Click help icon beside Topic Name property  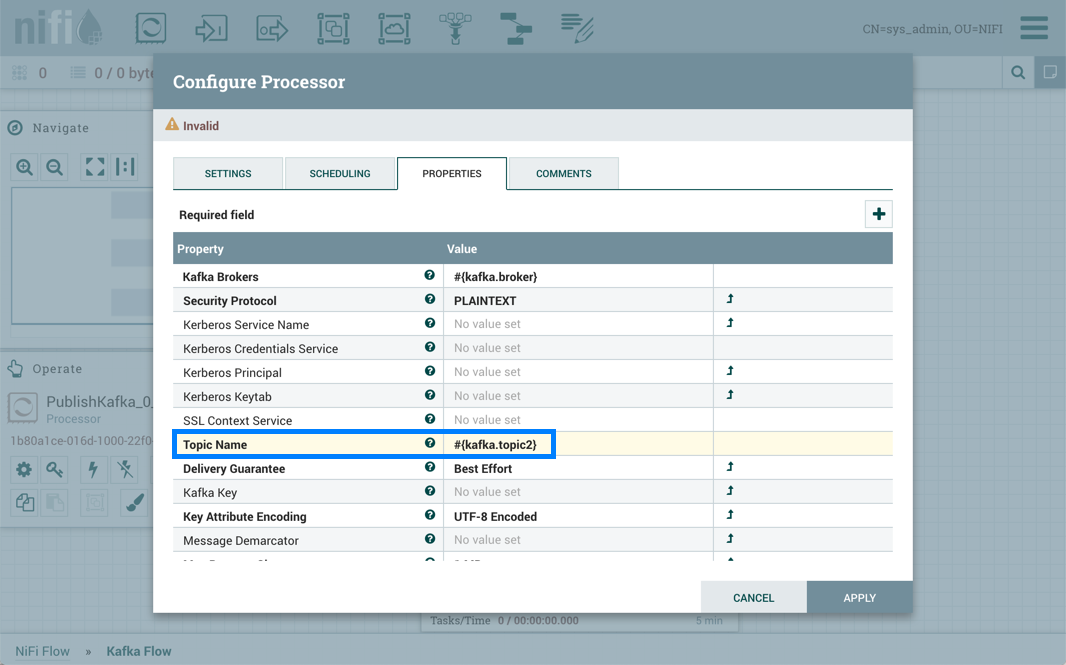coord(430,443)
